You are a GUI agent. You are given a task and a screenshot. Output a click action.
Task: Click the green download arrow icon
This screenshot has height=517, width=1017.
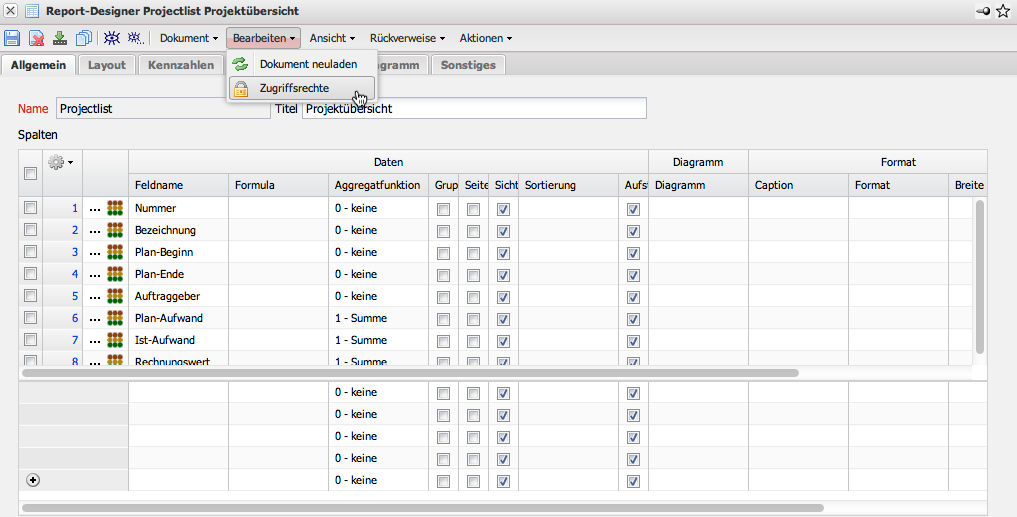click(x=60, y=38)
